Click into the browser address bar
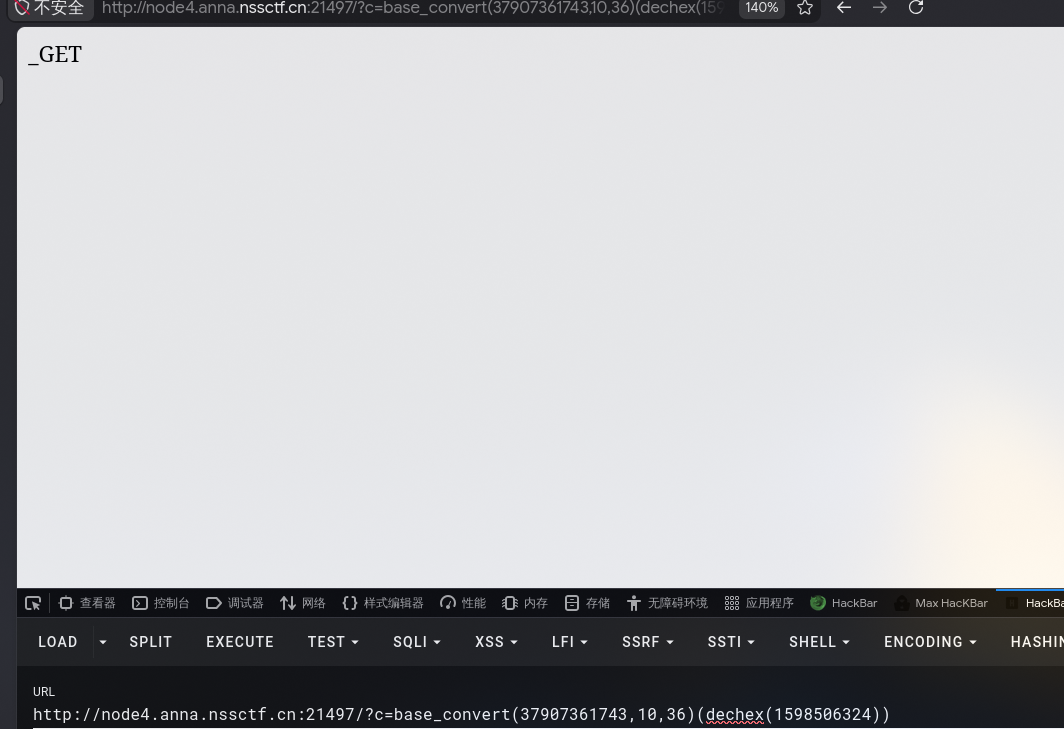Viewport: 1064px width, 729px height. 413,8
